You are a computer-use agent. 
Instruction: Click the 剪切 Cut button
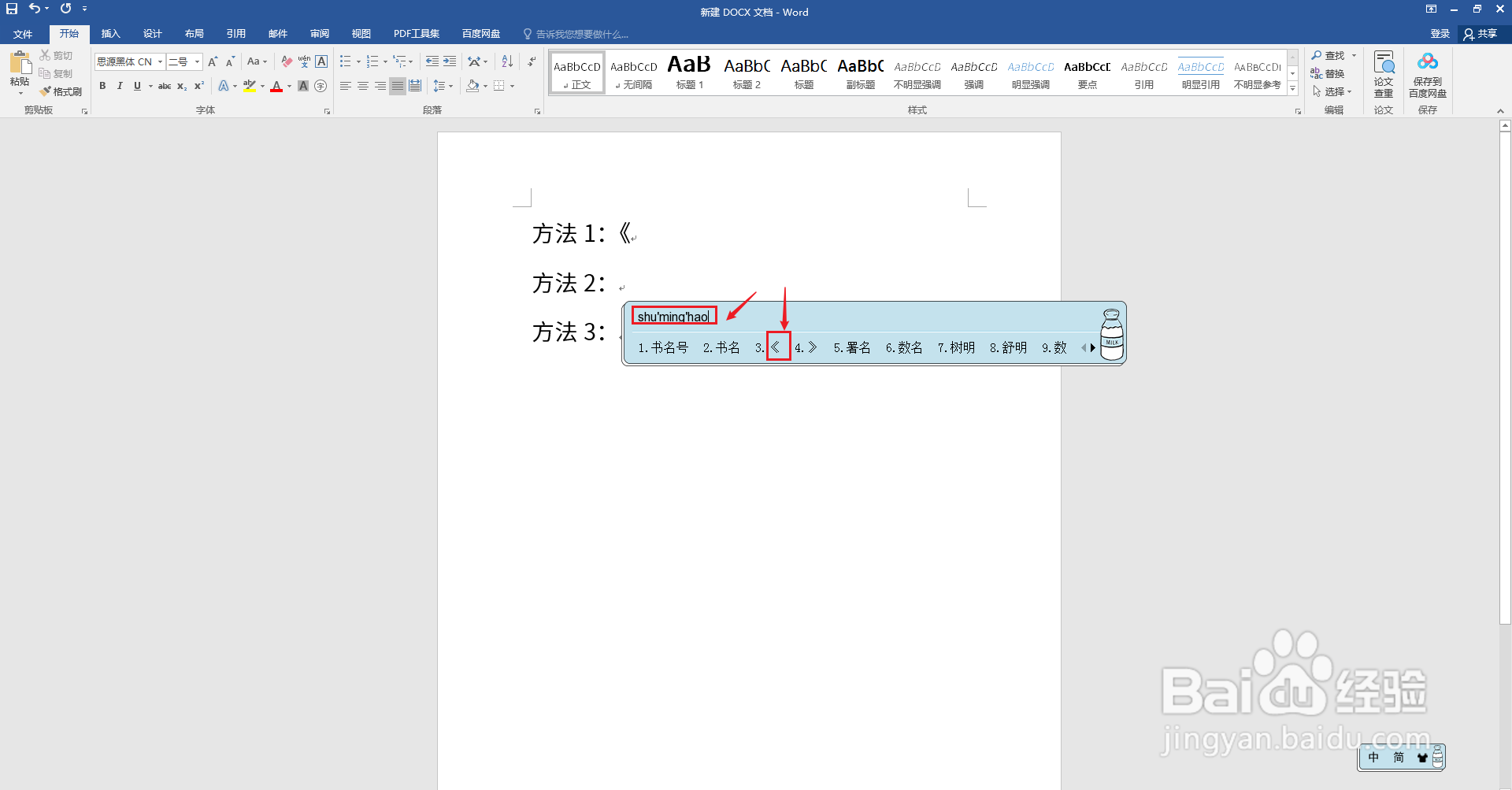[56, 55]
